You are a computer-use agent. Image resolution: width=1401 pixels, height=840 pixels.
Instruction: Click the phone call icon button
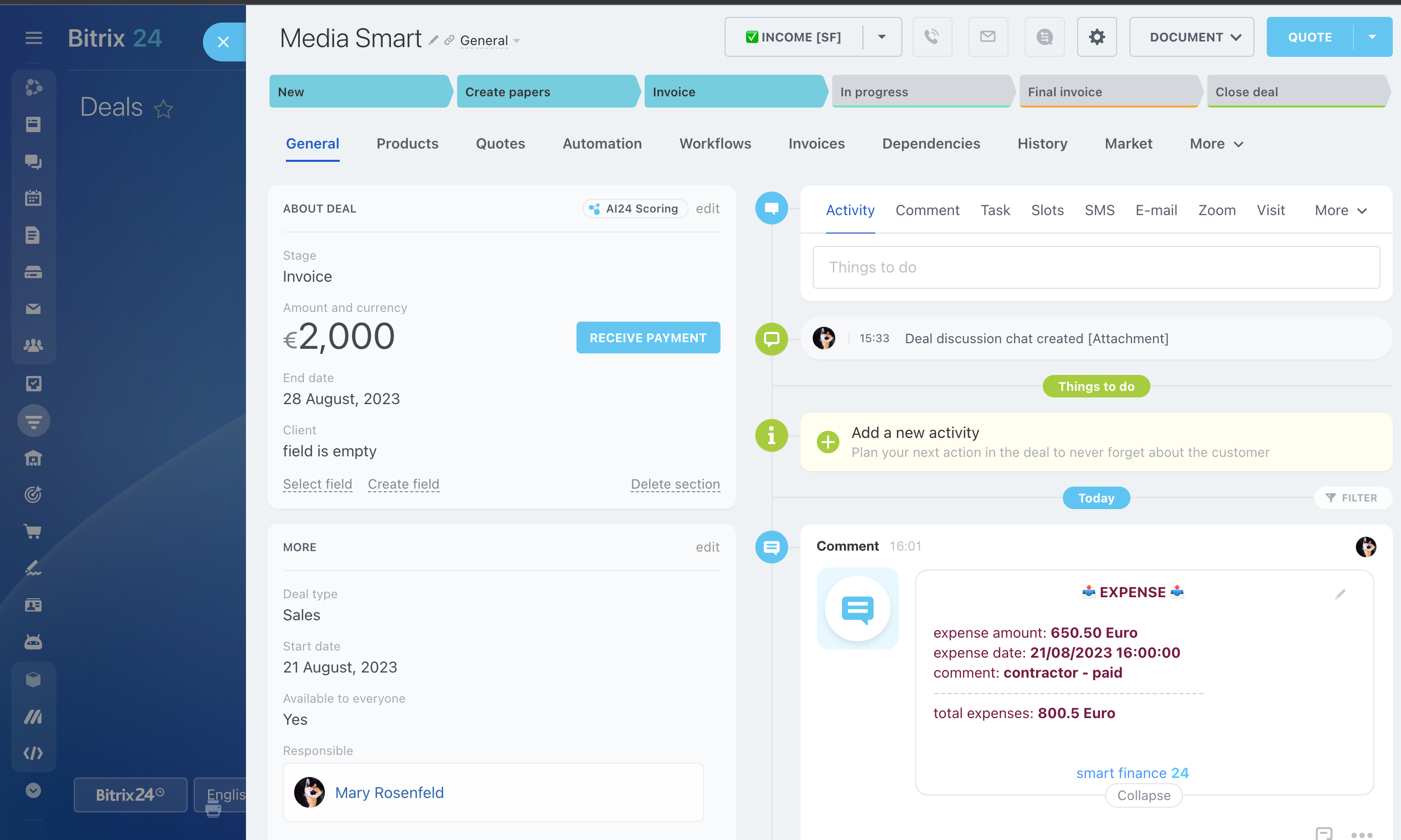932,37
